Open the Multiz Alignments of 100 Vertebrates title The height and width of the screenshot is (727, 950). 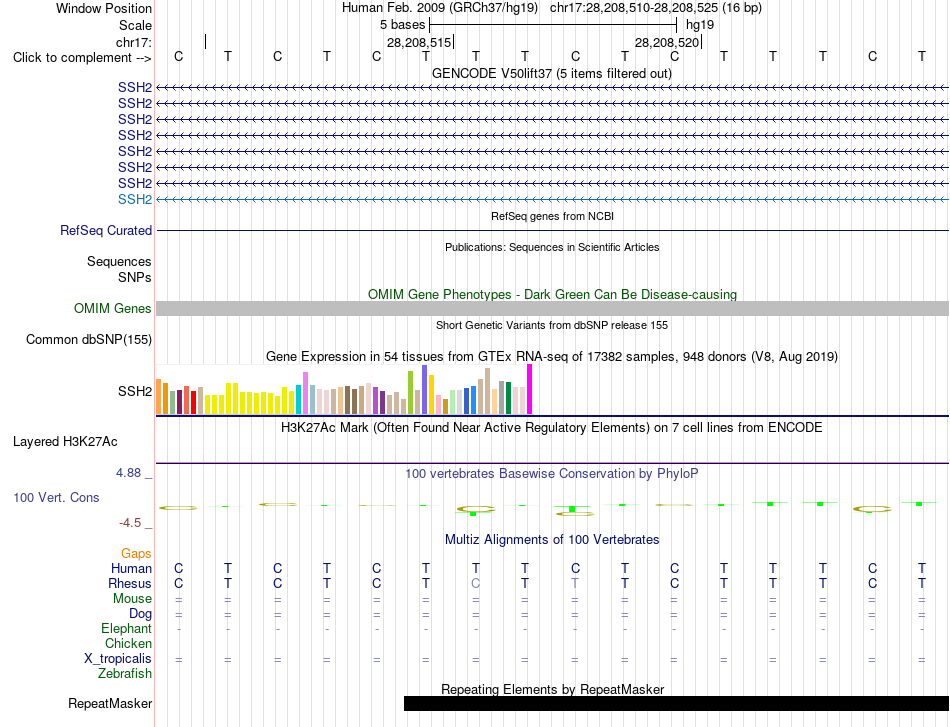(552, 539)
